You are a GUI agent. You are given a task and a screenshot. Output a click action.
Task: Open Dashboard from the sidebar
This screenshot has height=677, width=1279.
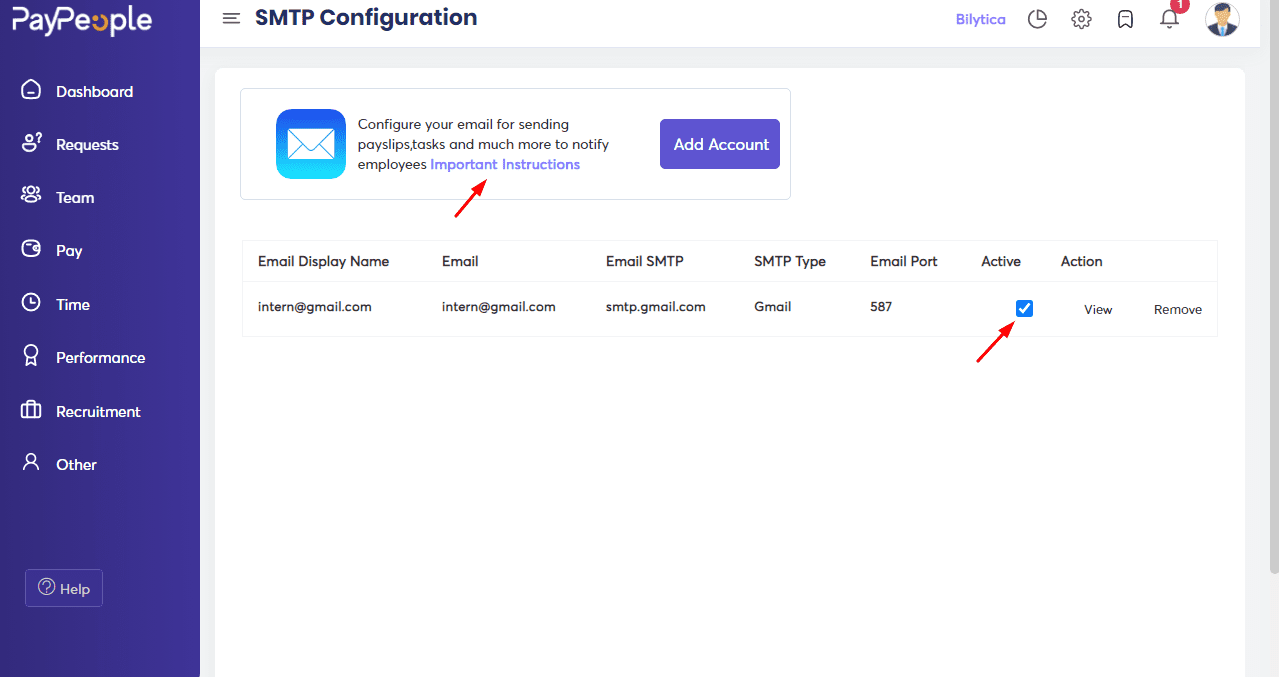[x=94, y=91]
